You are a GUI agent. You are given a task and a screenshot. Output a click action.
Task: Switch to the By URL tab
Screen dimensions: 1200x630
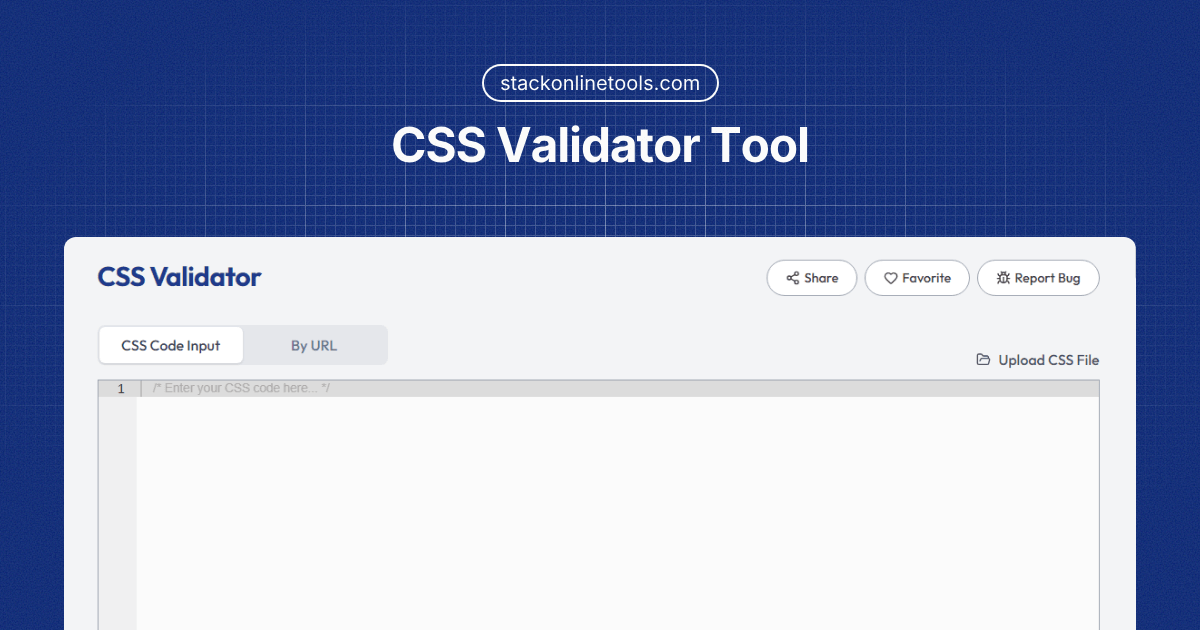tap(313, 344)
